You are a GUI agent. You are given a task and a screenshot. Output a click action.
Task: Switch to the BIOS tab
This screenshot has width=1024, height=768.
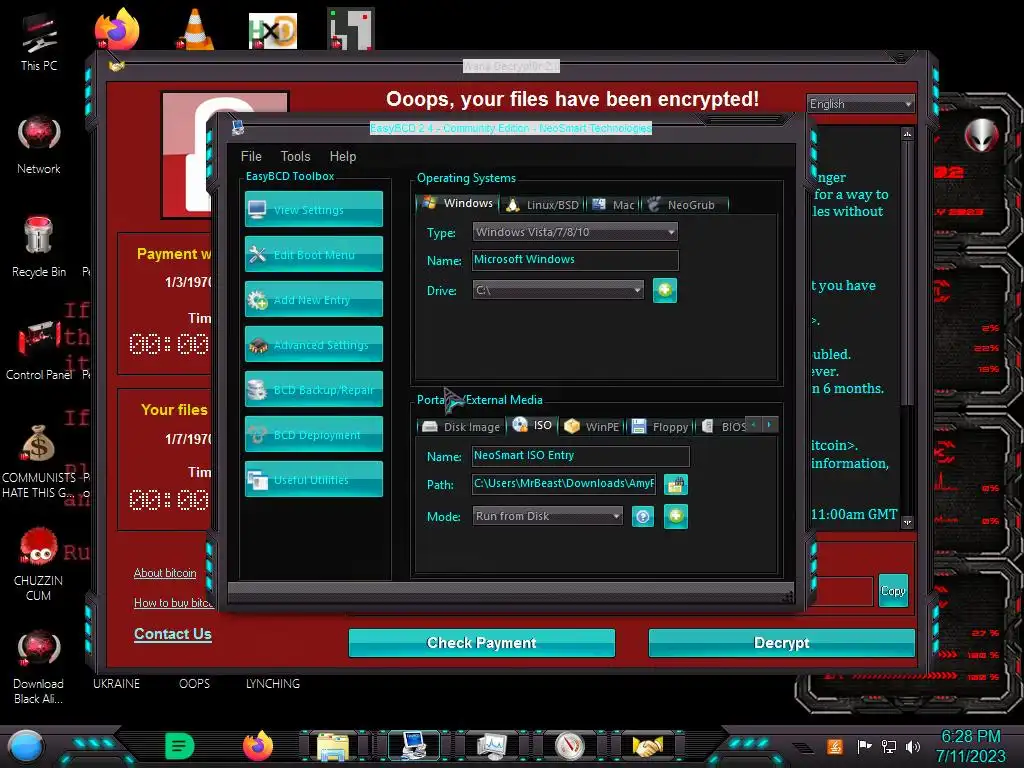tap(724, 427)
